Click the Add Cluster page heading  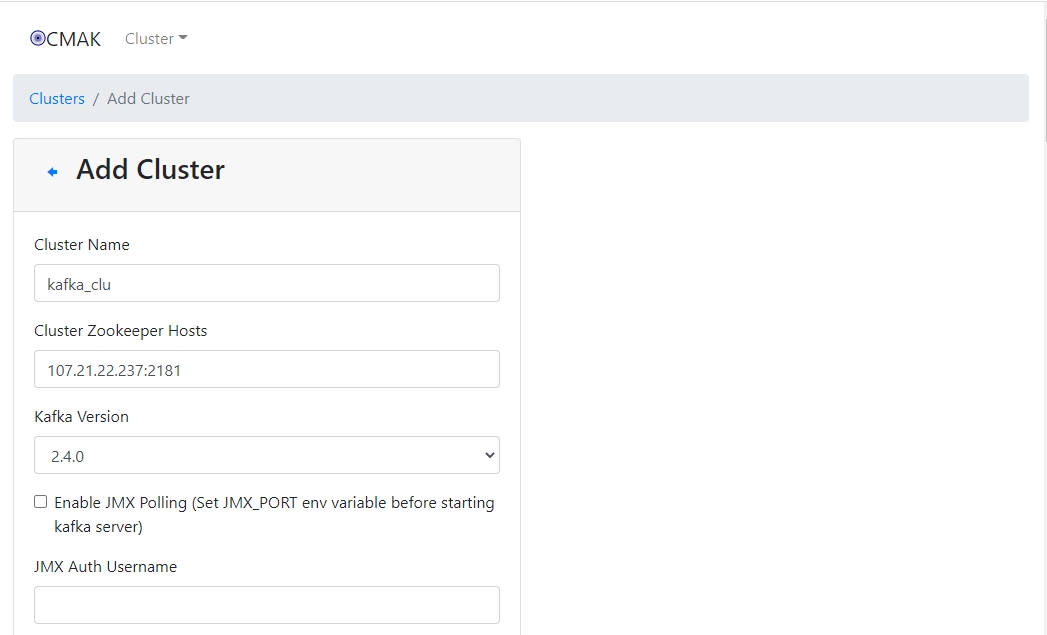(150, 170)
